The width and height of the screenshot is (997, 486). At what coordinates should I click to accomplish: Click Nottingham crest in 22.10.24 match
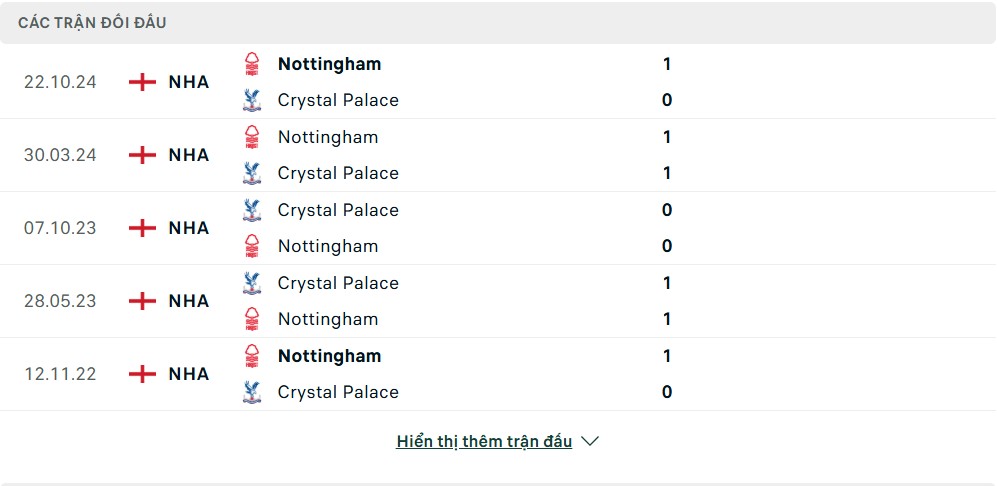(x=252, y=64)
